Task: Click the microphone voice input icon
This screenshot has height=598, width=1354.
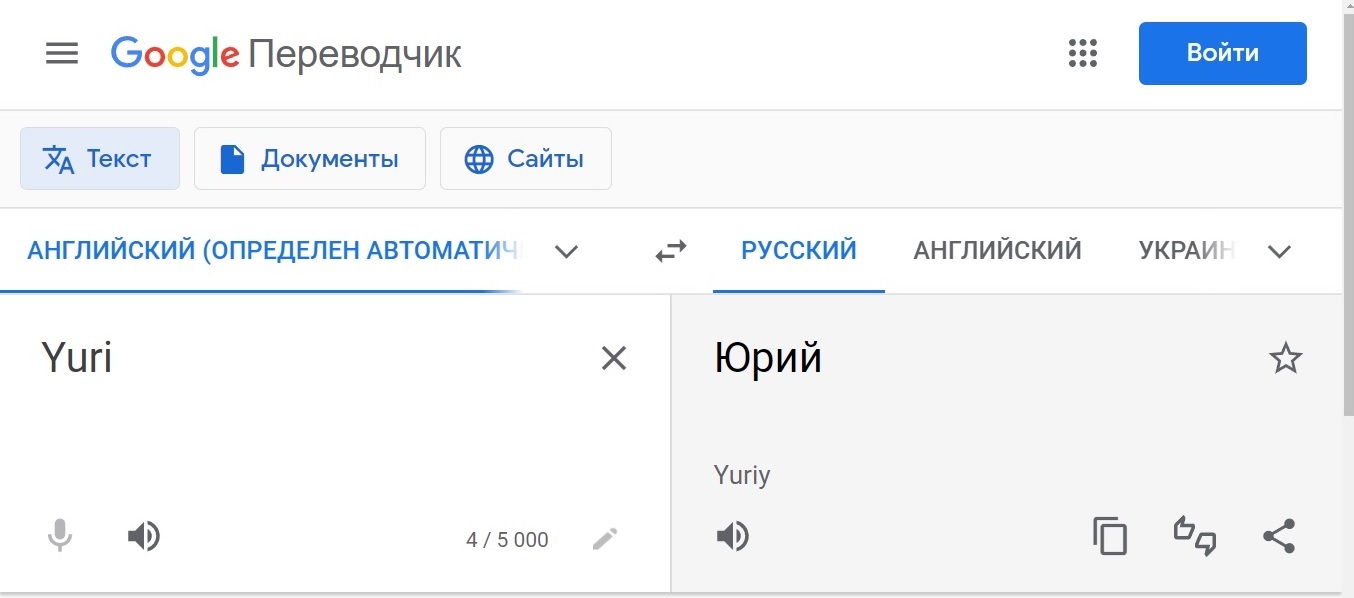Action: (60, 537)
